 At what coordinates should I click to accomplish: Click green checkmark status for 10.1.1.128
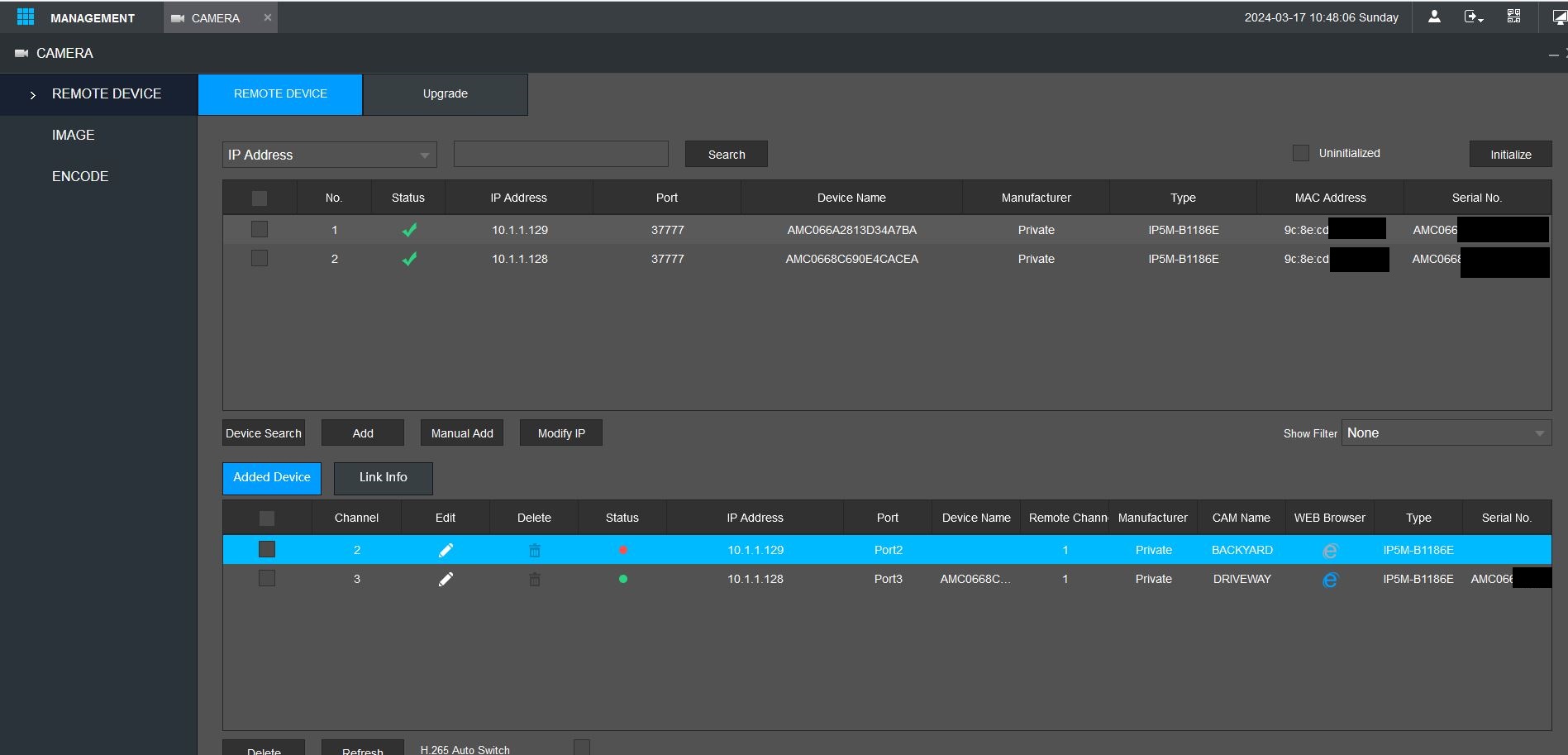tap(409, 259)
